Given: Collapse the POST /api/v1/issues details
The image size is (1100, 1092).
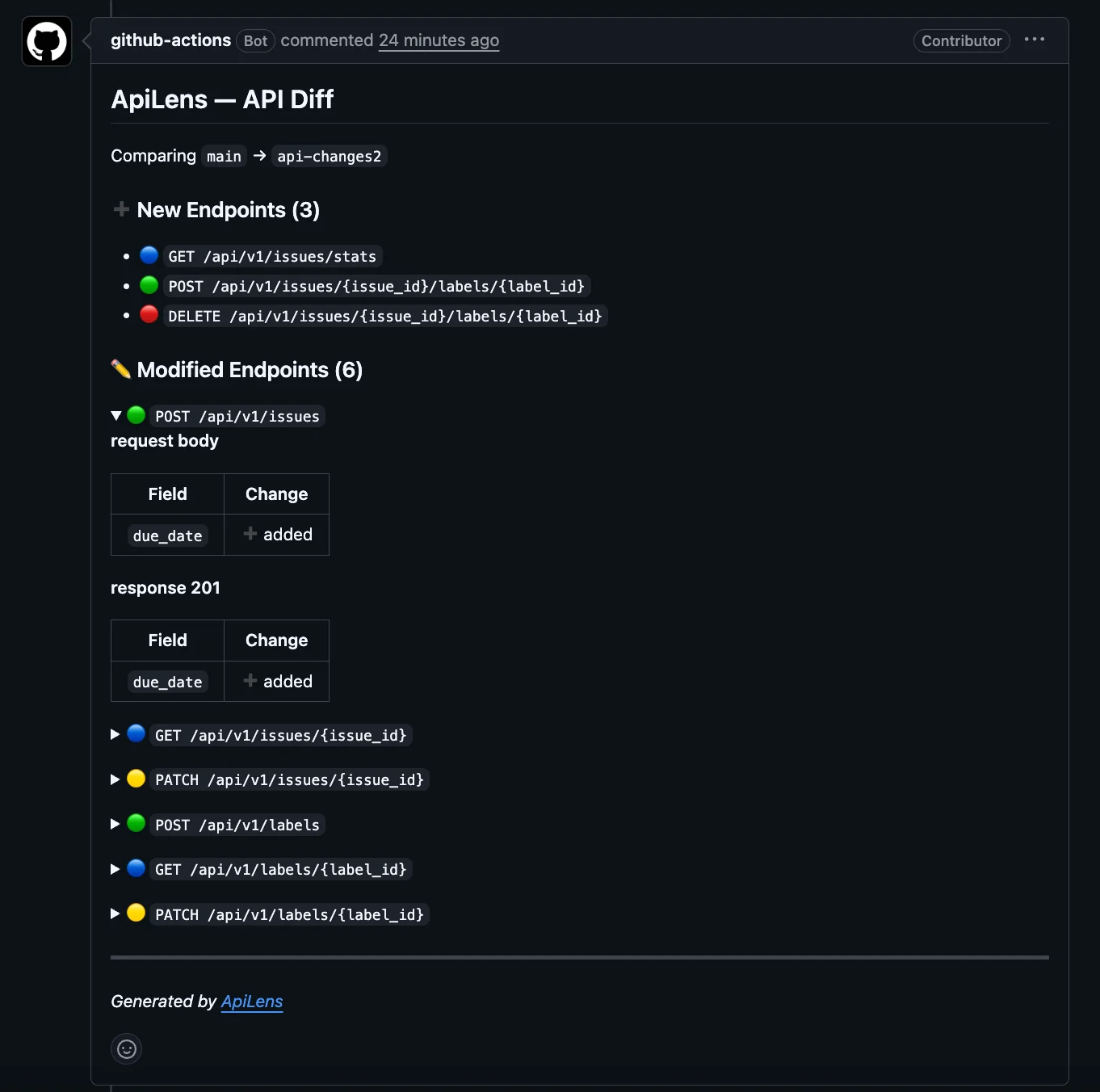Looking at the screenshot, I should pyautogui.click(x=116, y=416).
